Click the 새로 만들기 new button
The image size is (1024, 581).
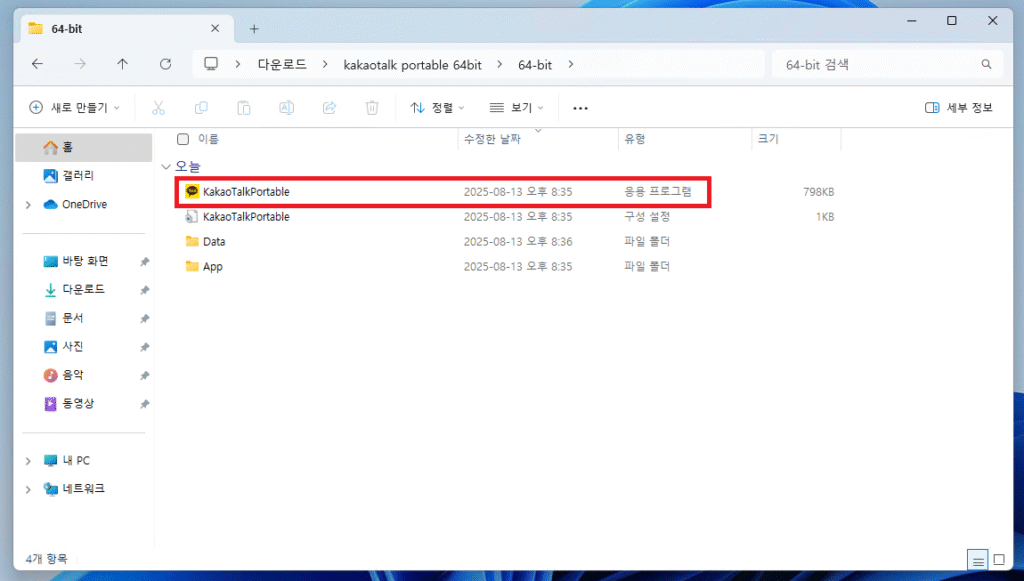click(x=75, y=108)
